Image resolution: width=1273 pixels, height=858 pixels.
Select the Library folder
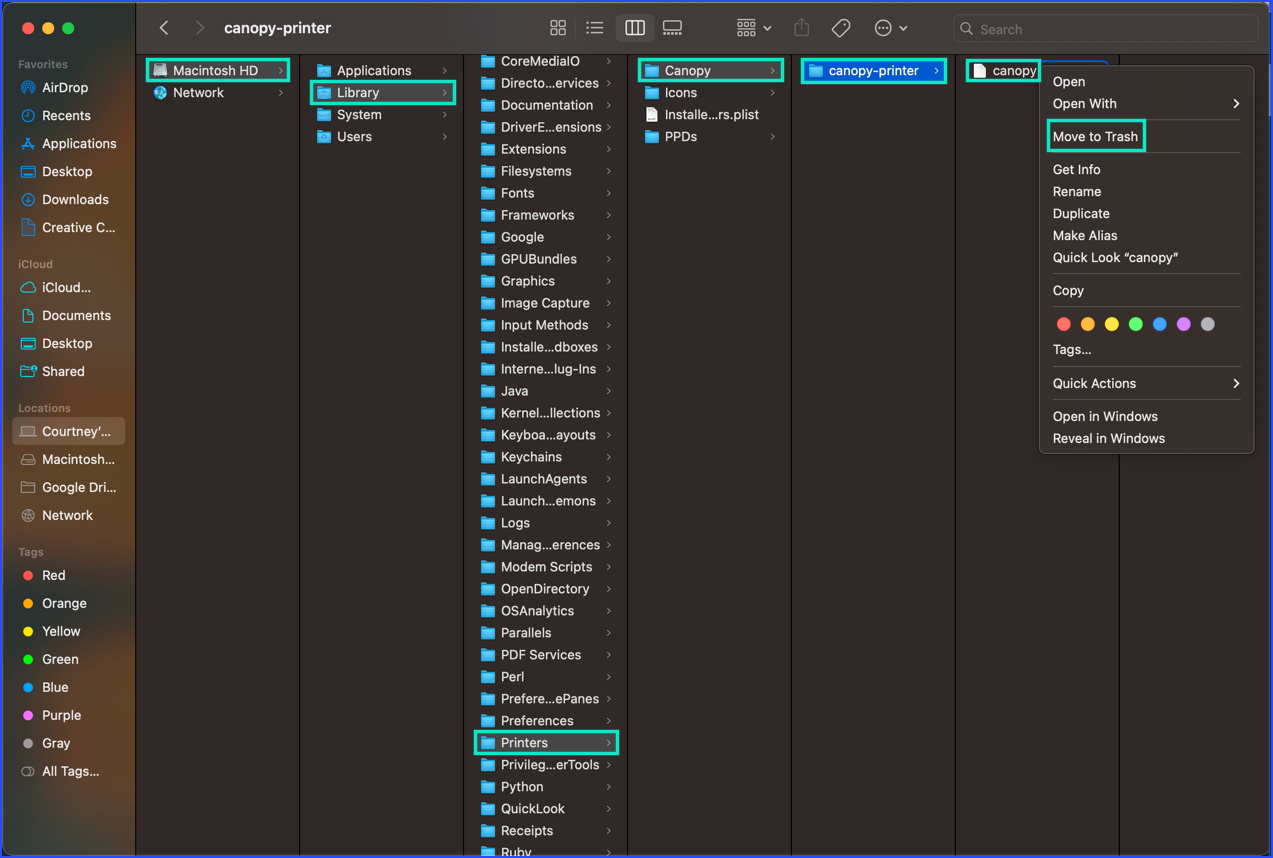(383, 92)
